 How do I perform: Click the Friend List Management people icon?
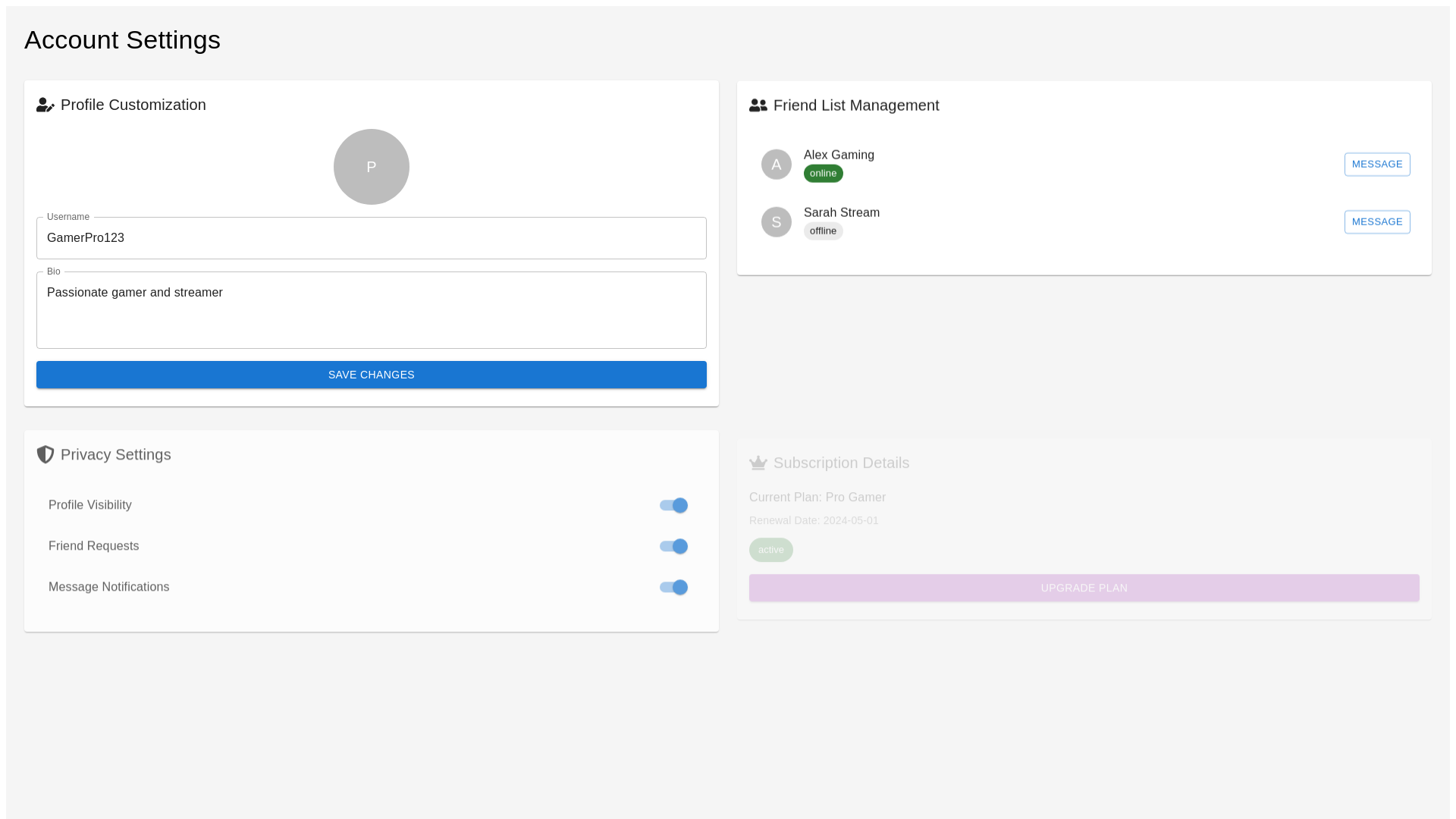coord(758,105)
